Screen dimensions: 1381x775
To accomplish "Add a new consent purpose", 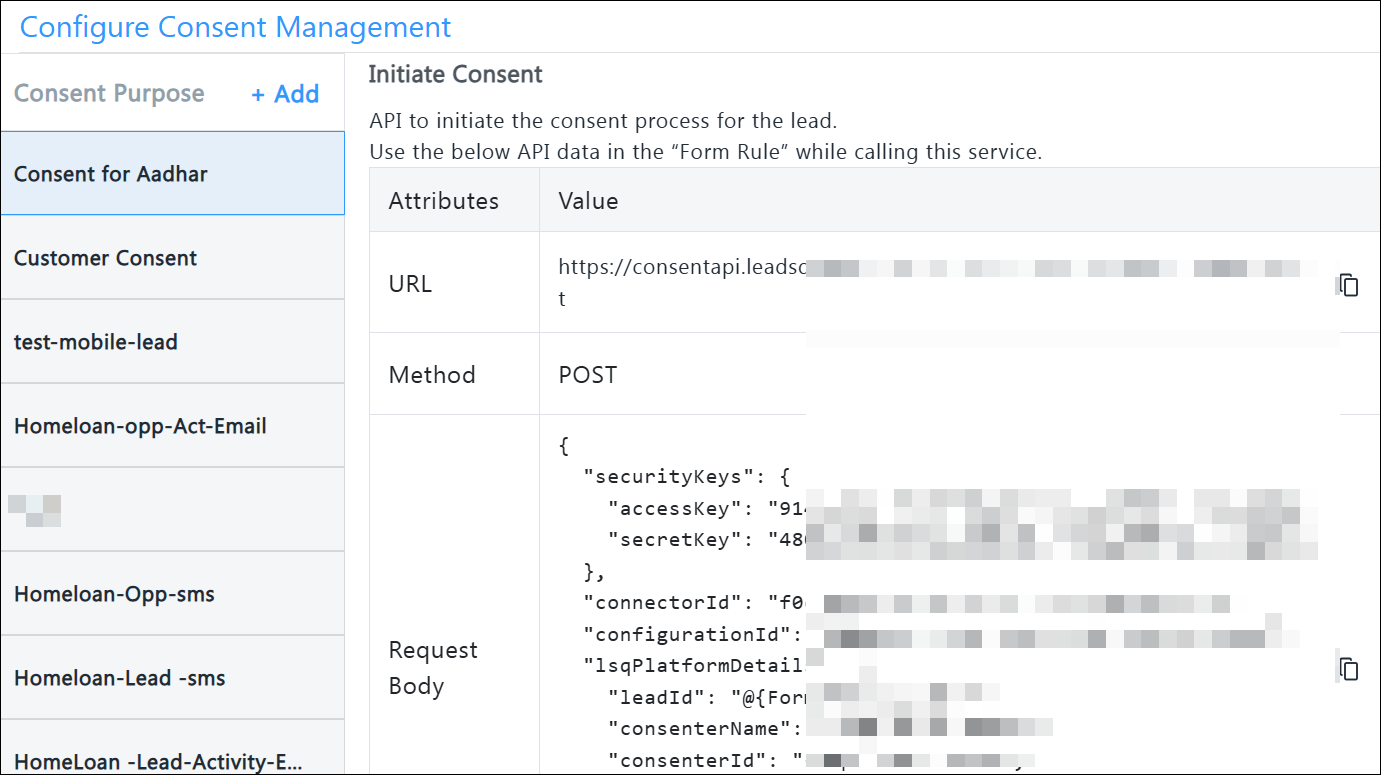I will pos(285,94).
